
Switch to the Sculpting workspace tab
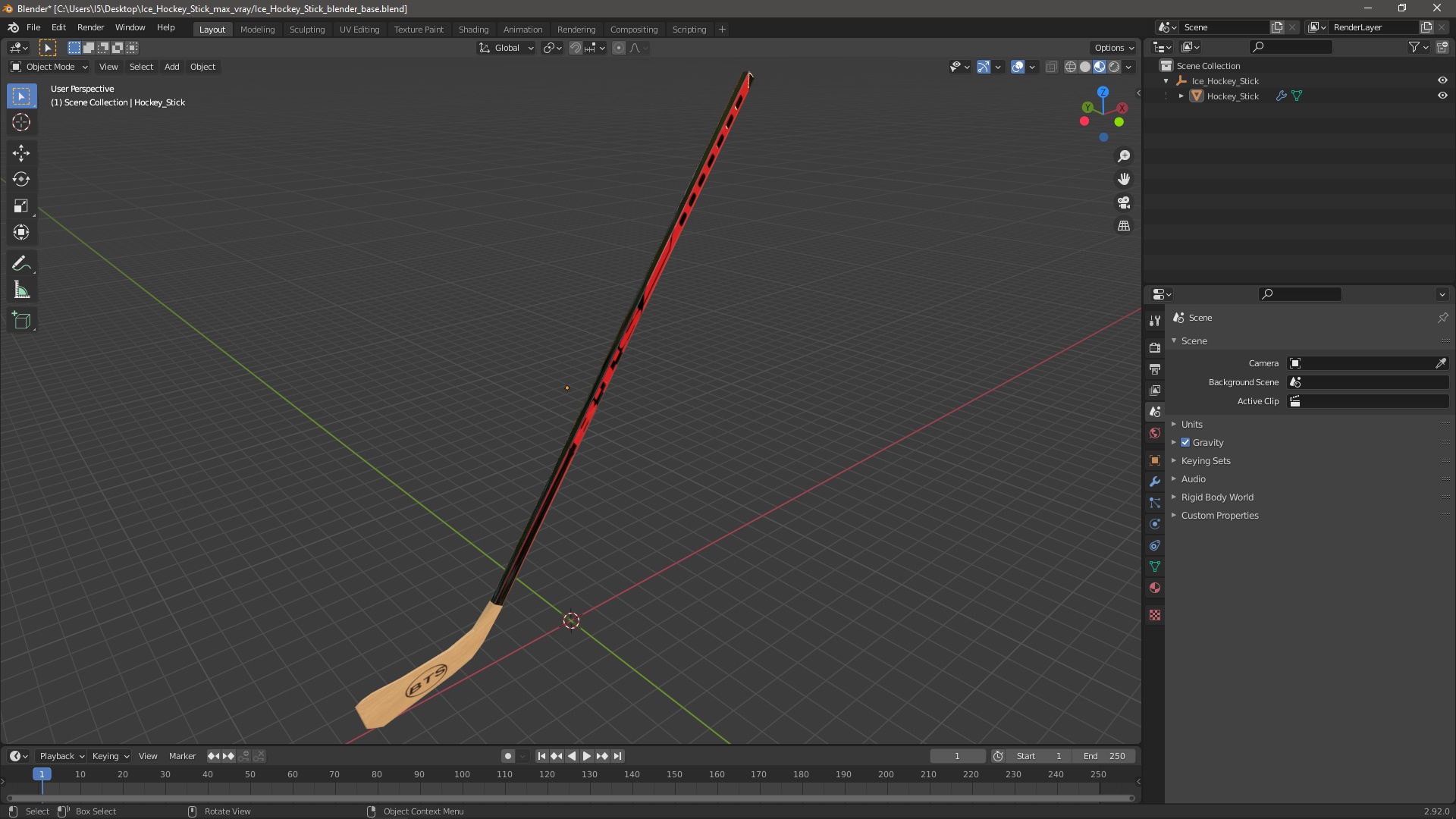click(306, 30)
